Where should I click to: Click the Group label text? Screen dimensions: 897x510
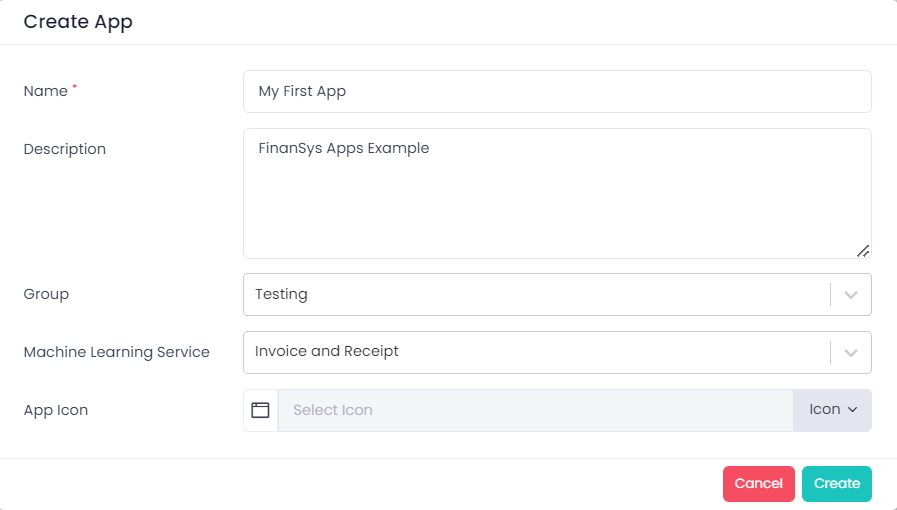pos(46,295)
